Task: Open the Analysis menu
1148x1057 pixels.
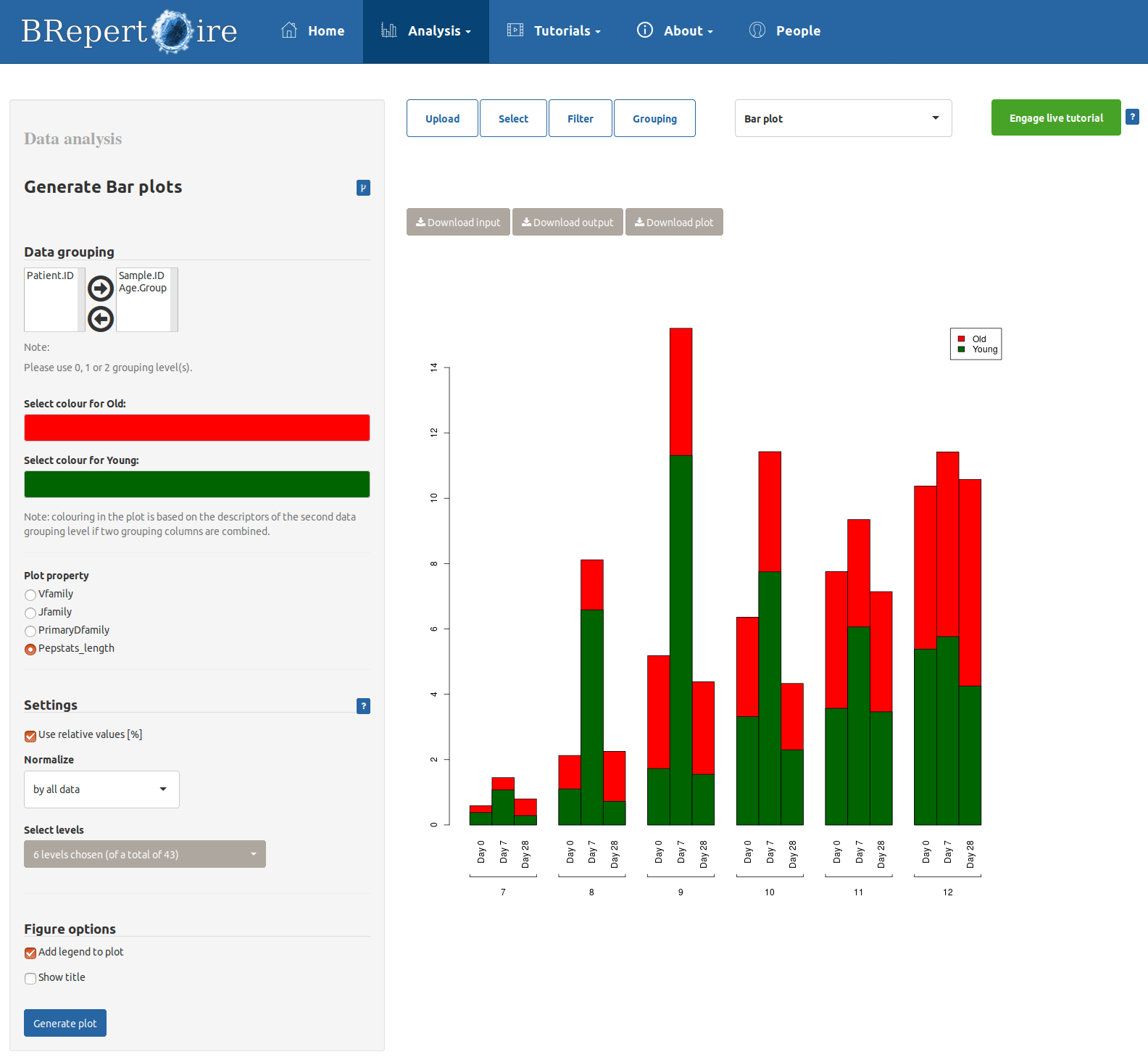Action: (x=426, y=31)
